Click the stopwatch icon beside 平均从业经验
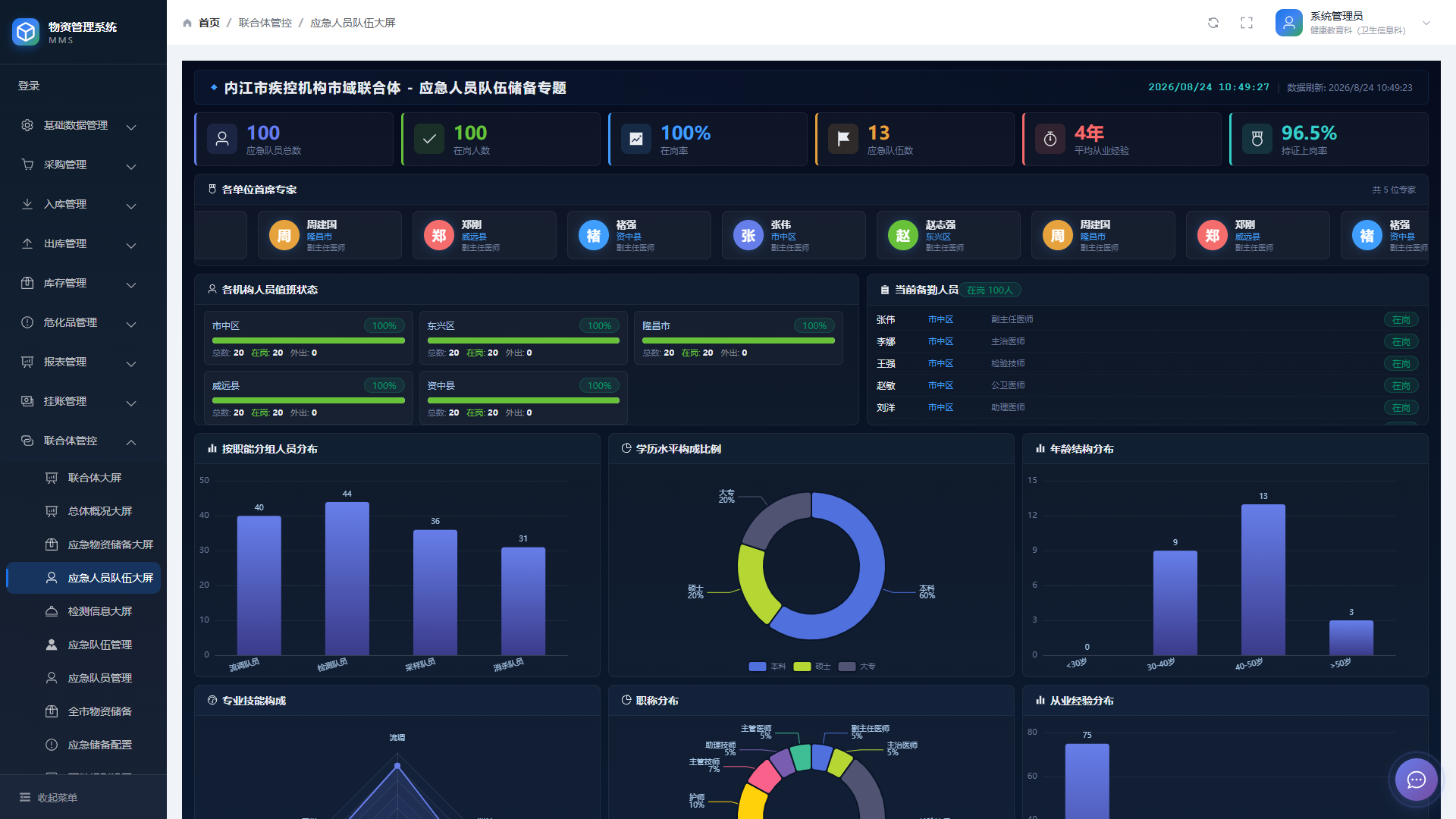Screen dimensions: 1456x819 (x=1050, y=139)
